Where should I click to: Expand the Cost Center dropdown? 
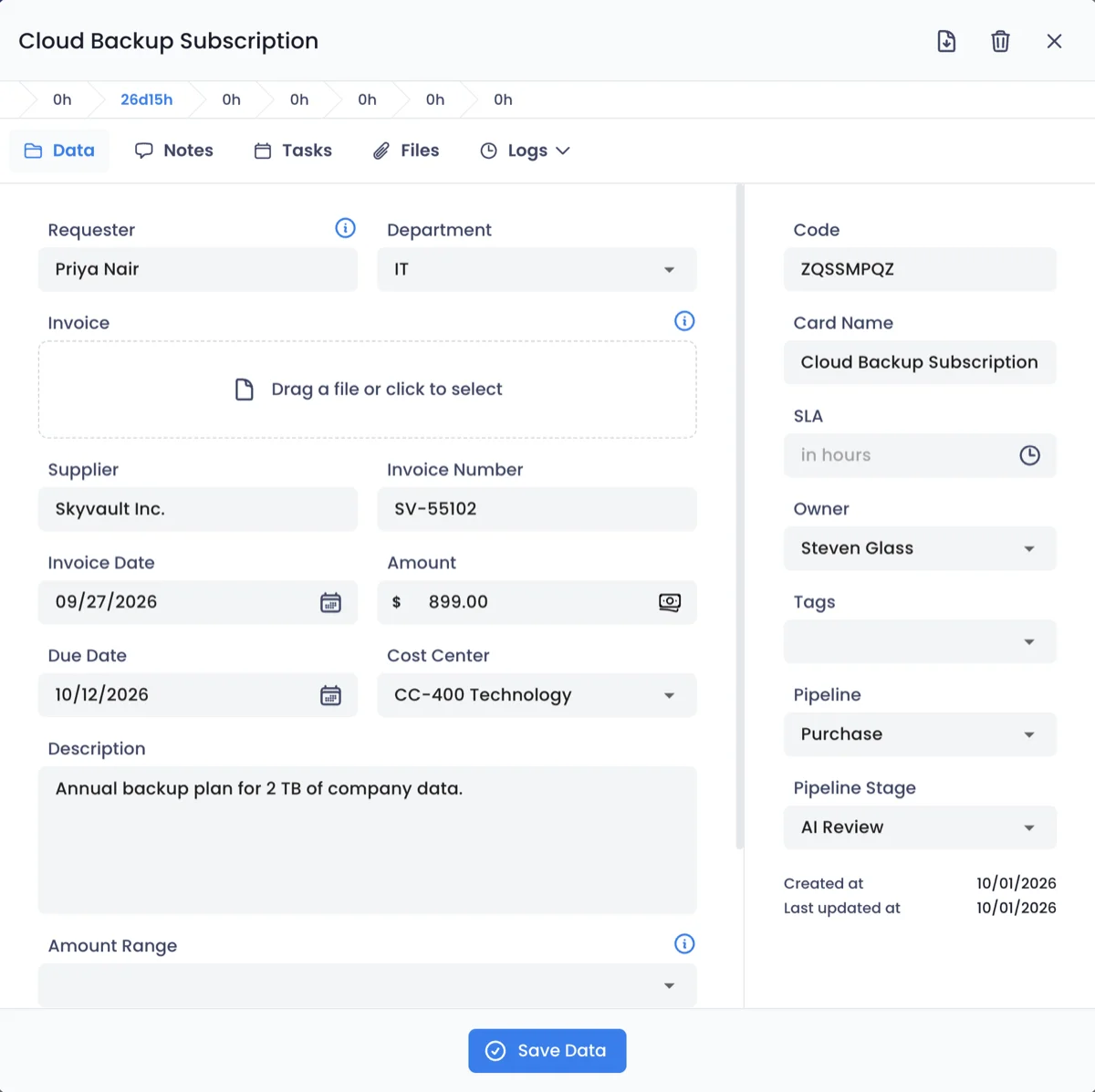(537, 695)
